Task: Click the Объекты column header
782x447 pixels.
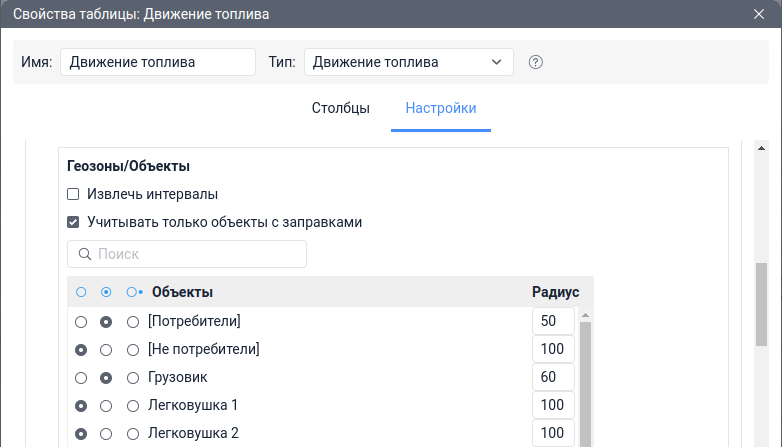Action: tap(182, 293)
